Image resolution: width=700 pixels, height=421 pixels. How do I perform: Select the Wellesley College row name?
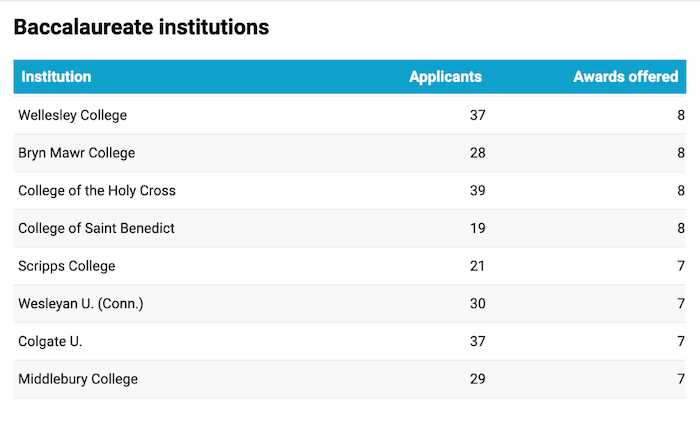tap(73, 115)
